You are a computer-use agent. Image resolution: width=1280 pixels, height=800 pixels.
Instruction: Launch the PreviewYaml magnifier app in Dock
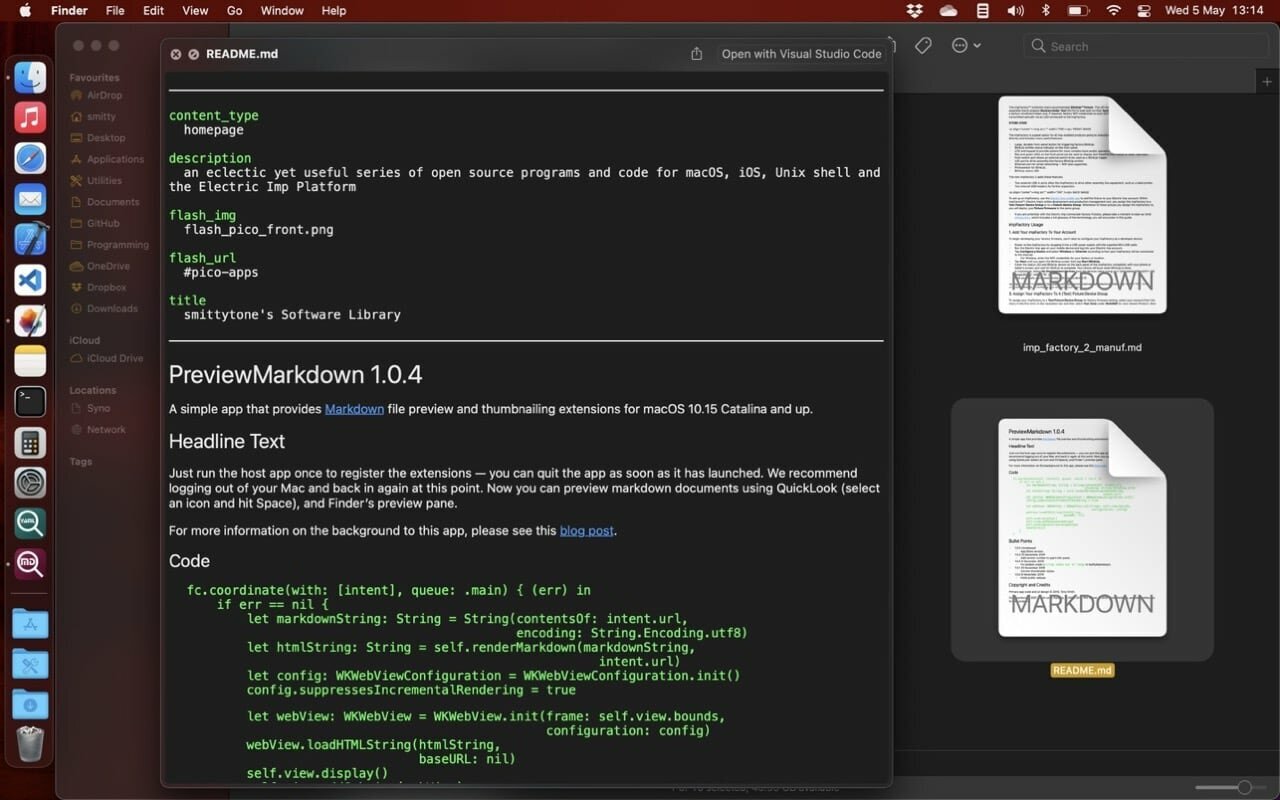(x=30, y=523)
